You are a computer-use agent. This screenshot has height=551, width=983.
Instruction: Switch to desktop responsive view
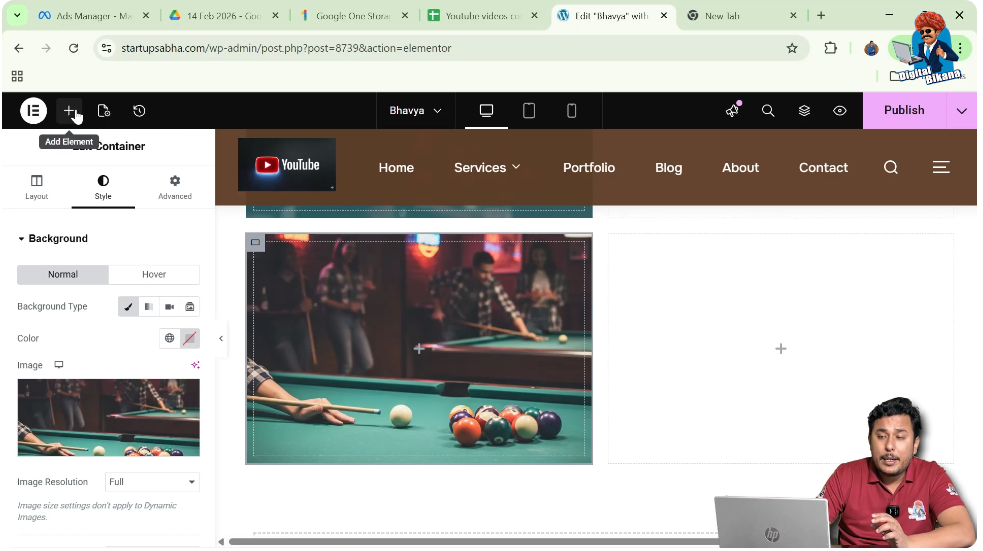(x=486, y=111)
